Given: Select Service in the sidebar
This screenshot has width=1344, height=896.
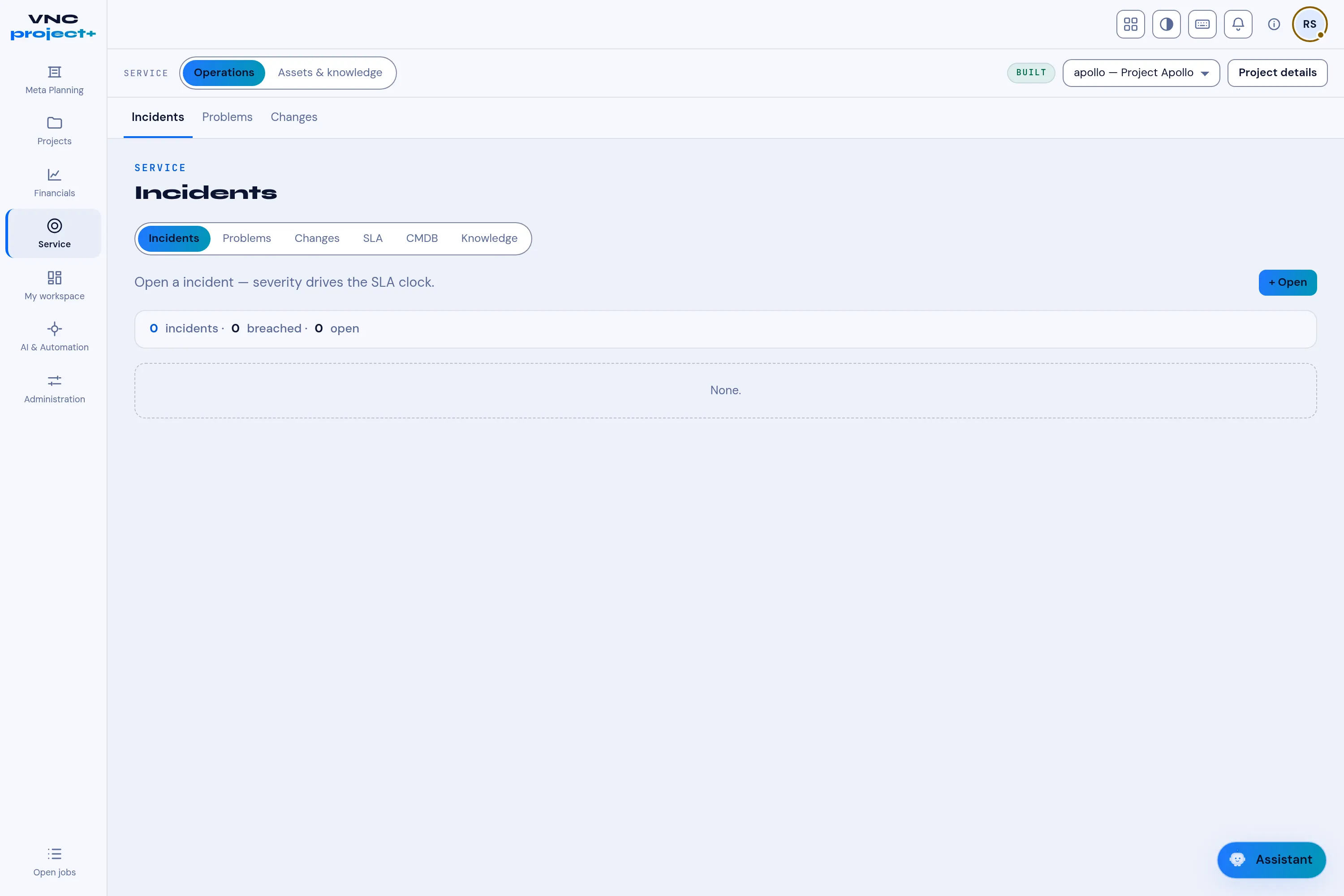Looking at the screenshot, I should (54, 234).
